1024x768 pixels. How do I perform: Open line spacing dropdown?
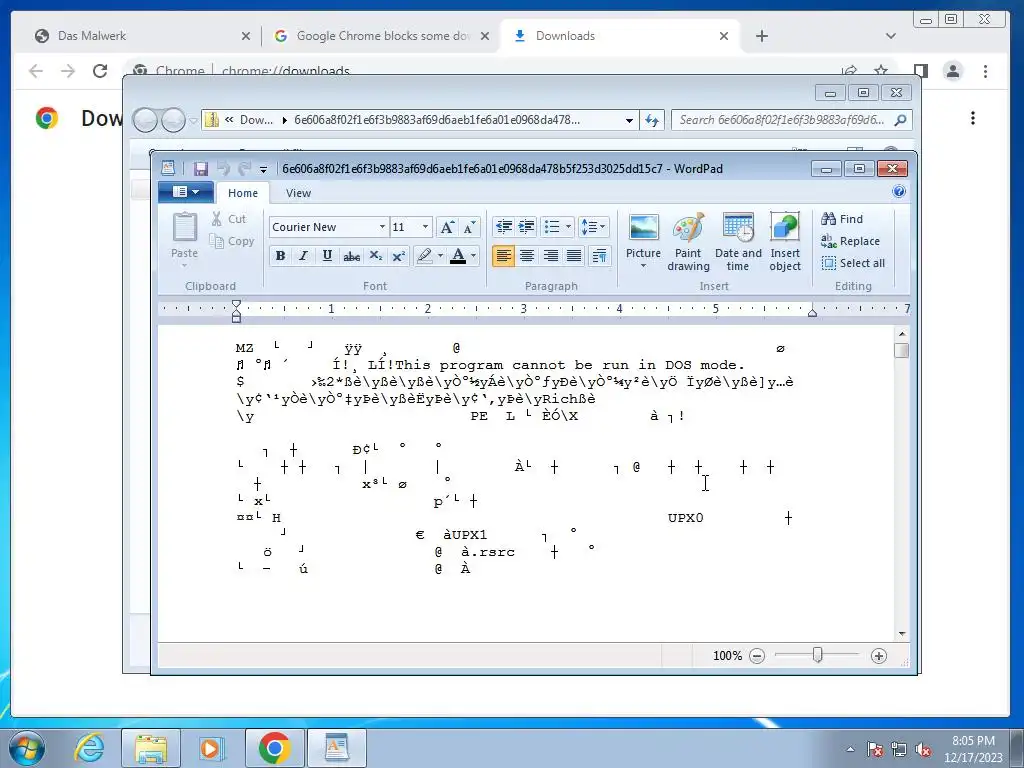coord(602,227)
